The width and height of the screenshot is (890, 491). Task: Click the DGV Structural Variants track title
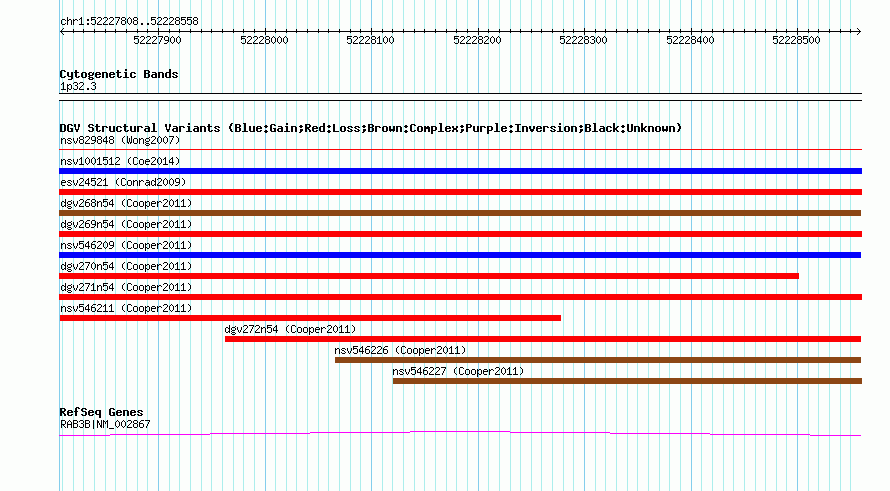370,128
